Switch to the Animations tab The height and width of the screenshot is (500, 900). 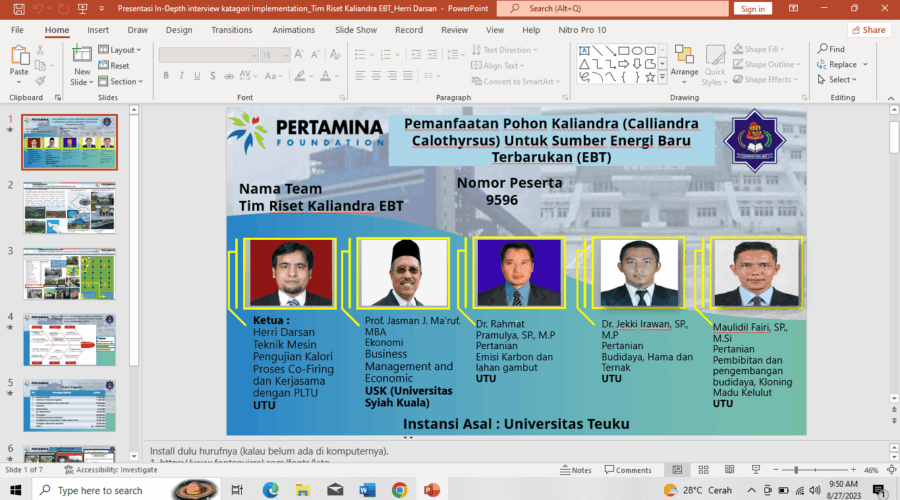point(293,30)
